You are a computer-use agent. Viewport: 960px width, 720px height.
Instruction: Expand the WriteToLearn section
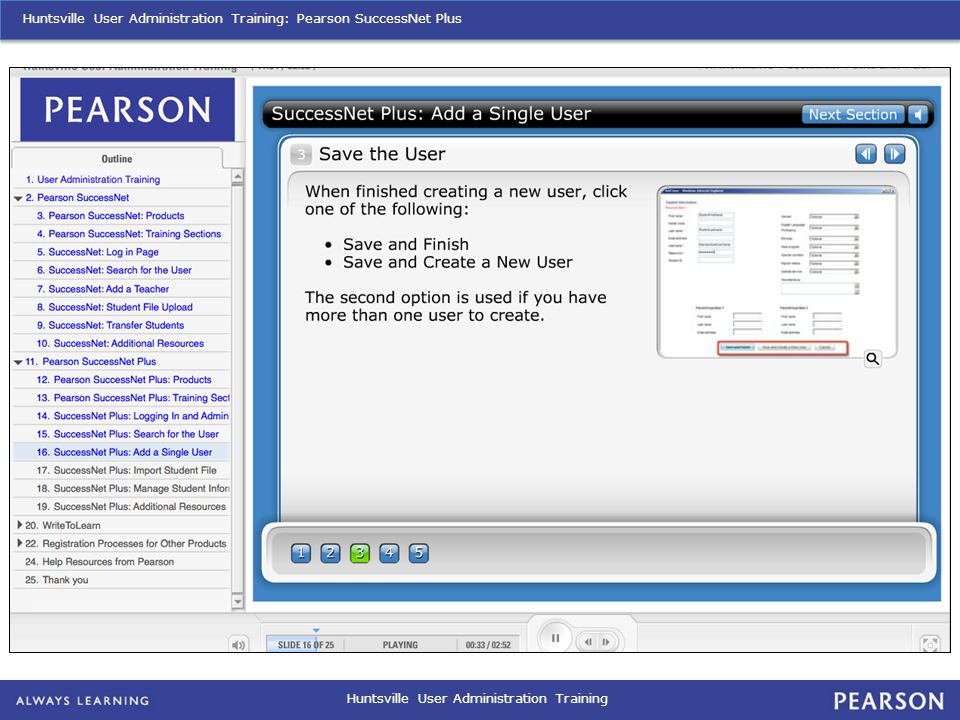pos(19,525)
